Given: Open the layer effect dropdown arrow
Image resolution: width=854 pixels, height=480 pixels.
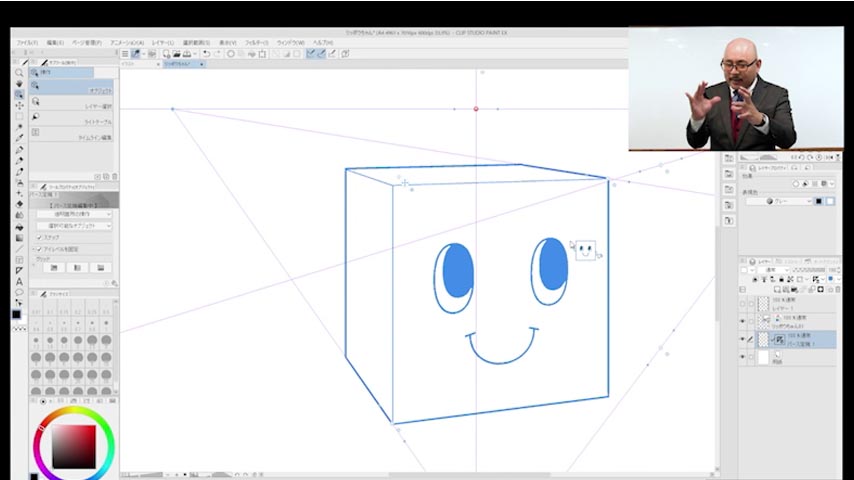Looking at the screenshot, I should pos(832,184).
